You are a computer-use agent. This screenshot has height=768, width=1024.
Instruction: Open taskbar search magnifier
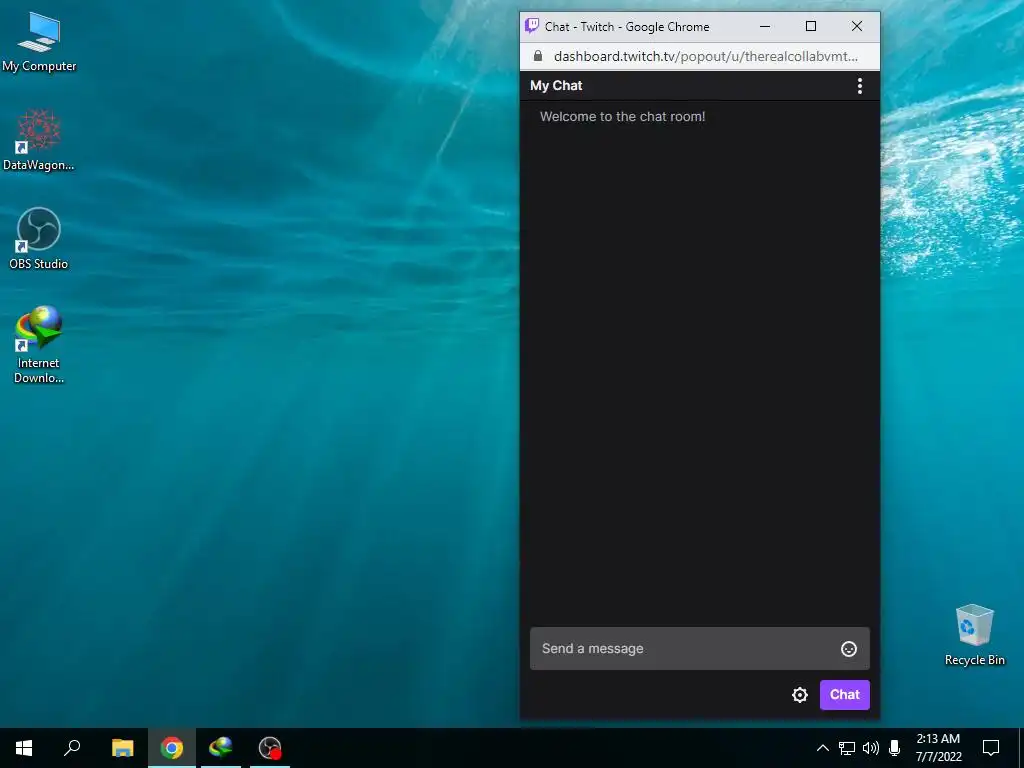point(72,748)
